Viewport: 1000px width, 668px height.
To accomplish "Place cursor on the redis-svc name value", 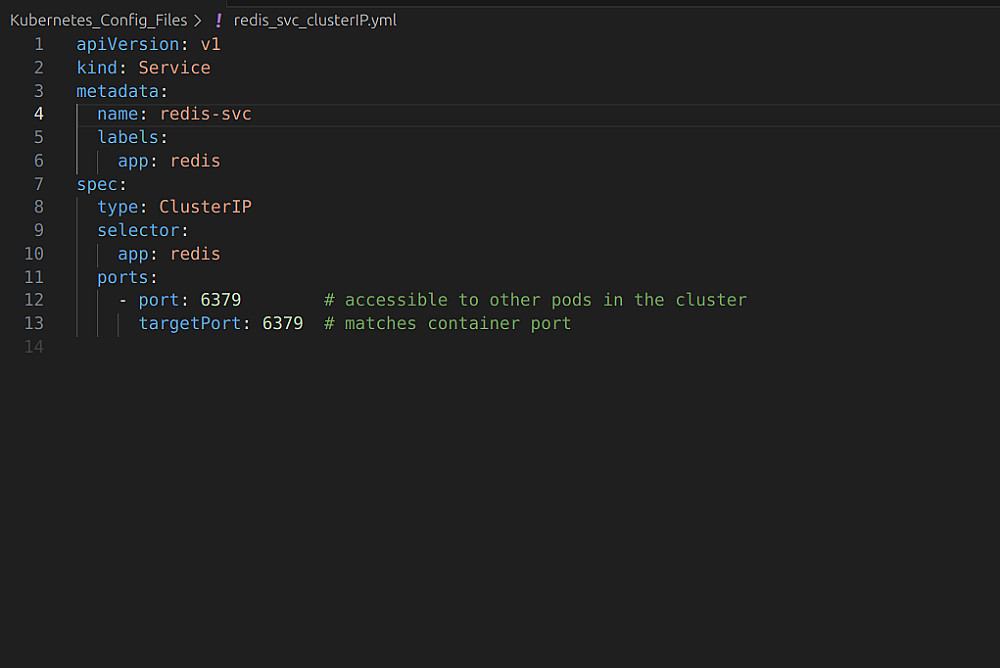I will pos(205,114).
